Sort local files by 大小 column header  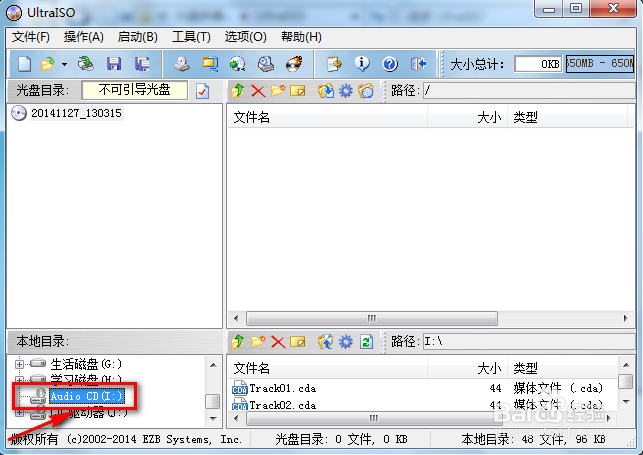click(467, 368)
